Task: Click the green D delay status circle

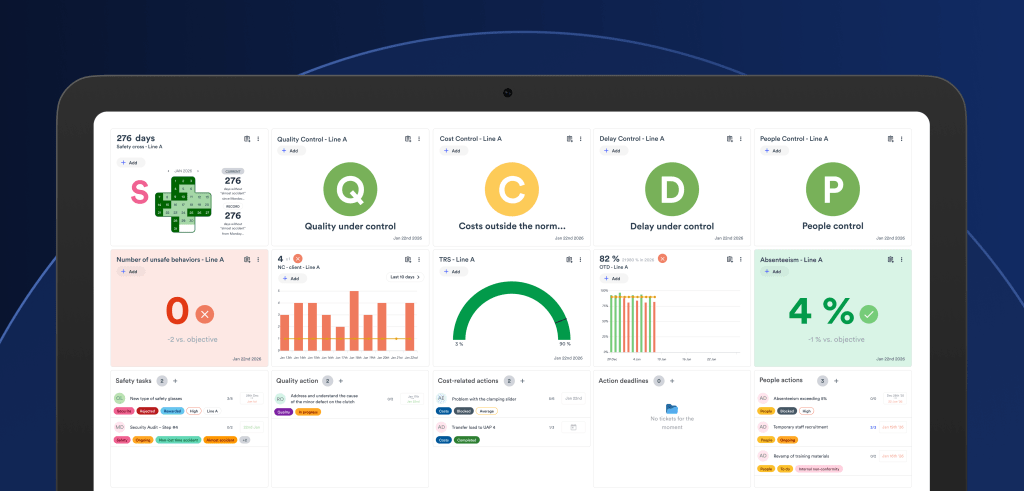Action: point(672,189)
